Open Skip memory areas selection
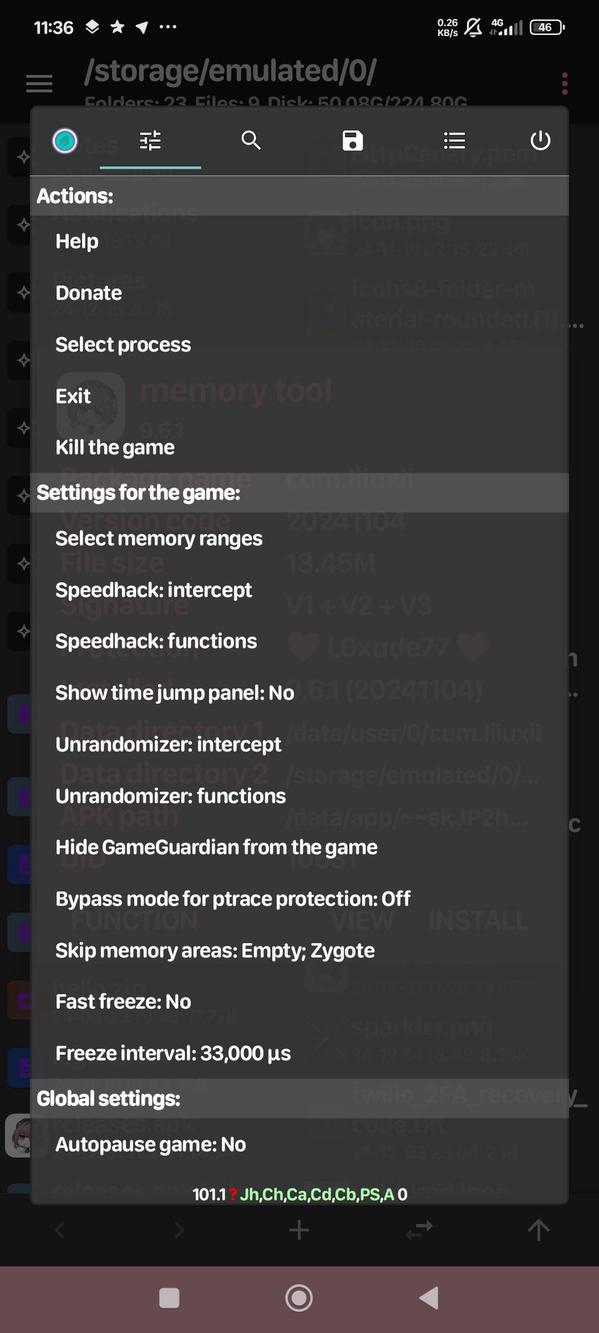 [213, 950]
